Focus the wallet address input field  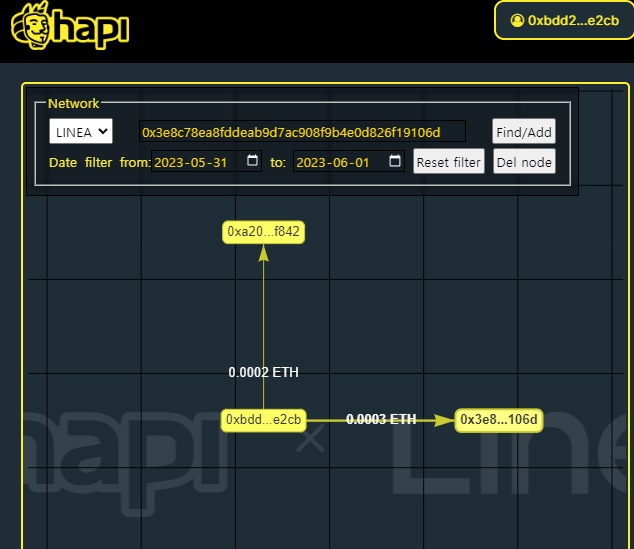[302, 131]
